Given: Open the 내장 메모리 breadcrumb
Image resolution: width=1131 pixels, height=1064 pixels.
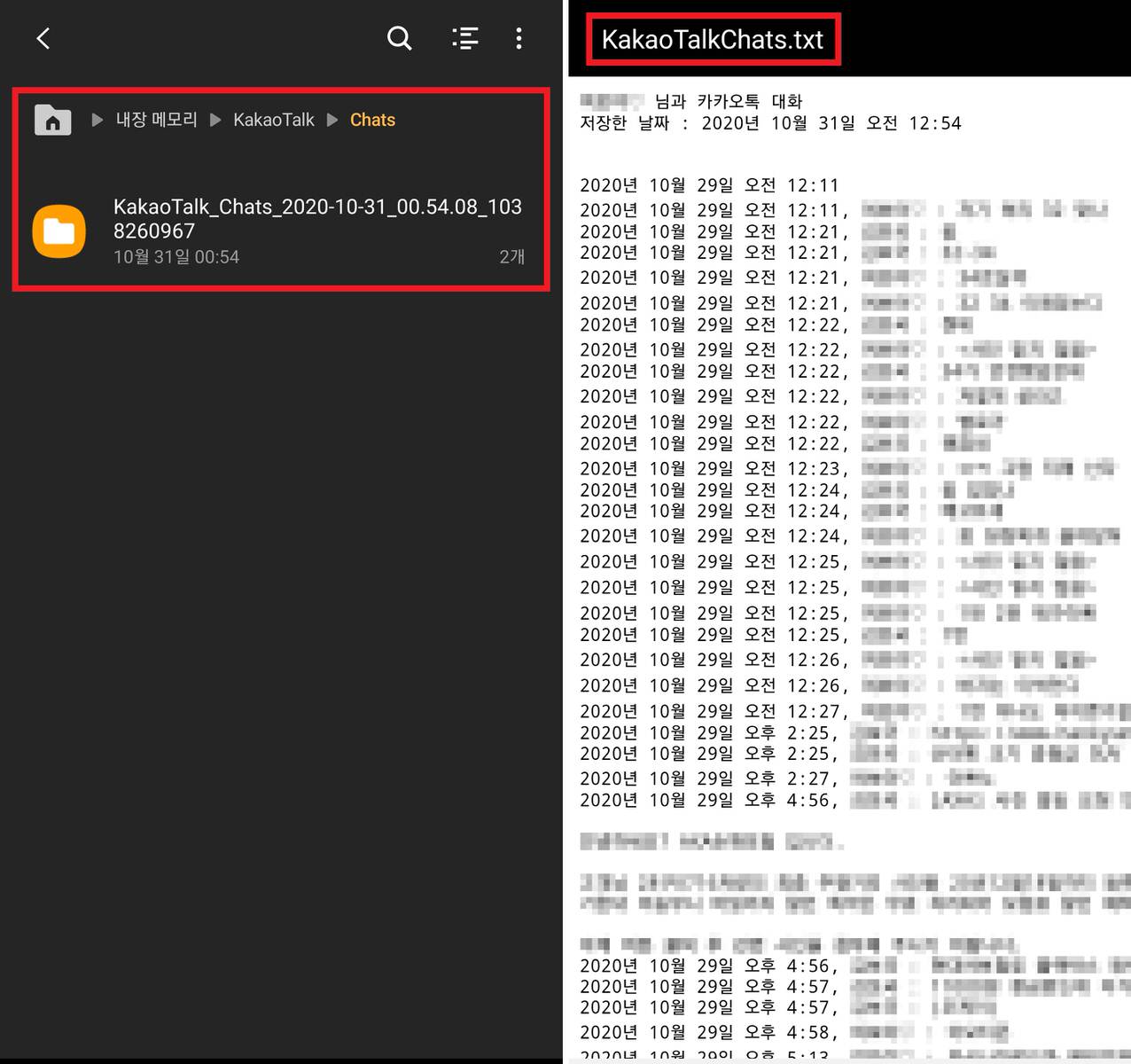Looking at the screenshot, I should pos(157,120).
